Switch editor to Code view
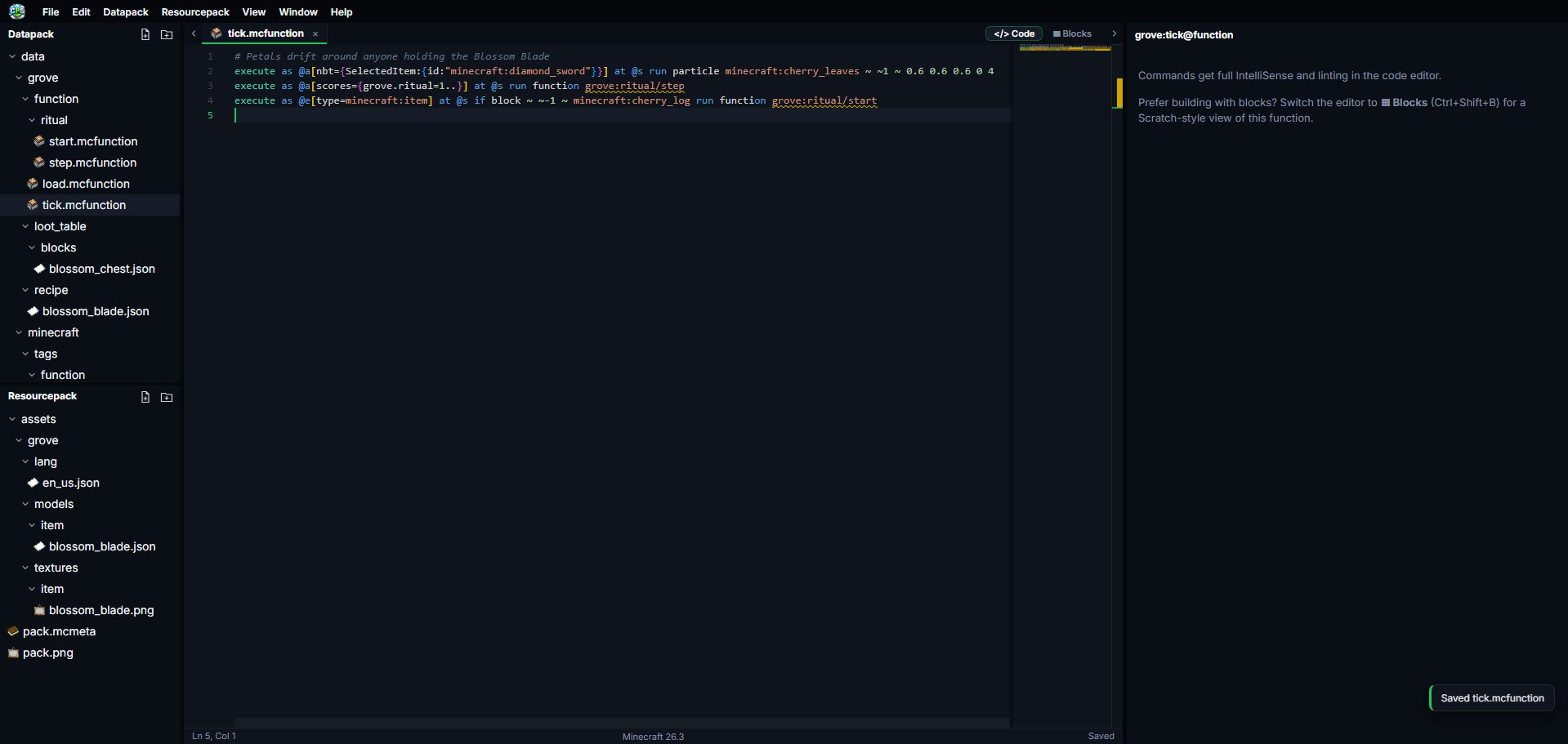 pyautogui.click(x=1014, y=33)
